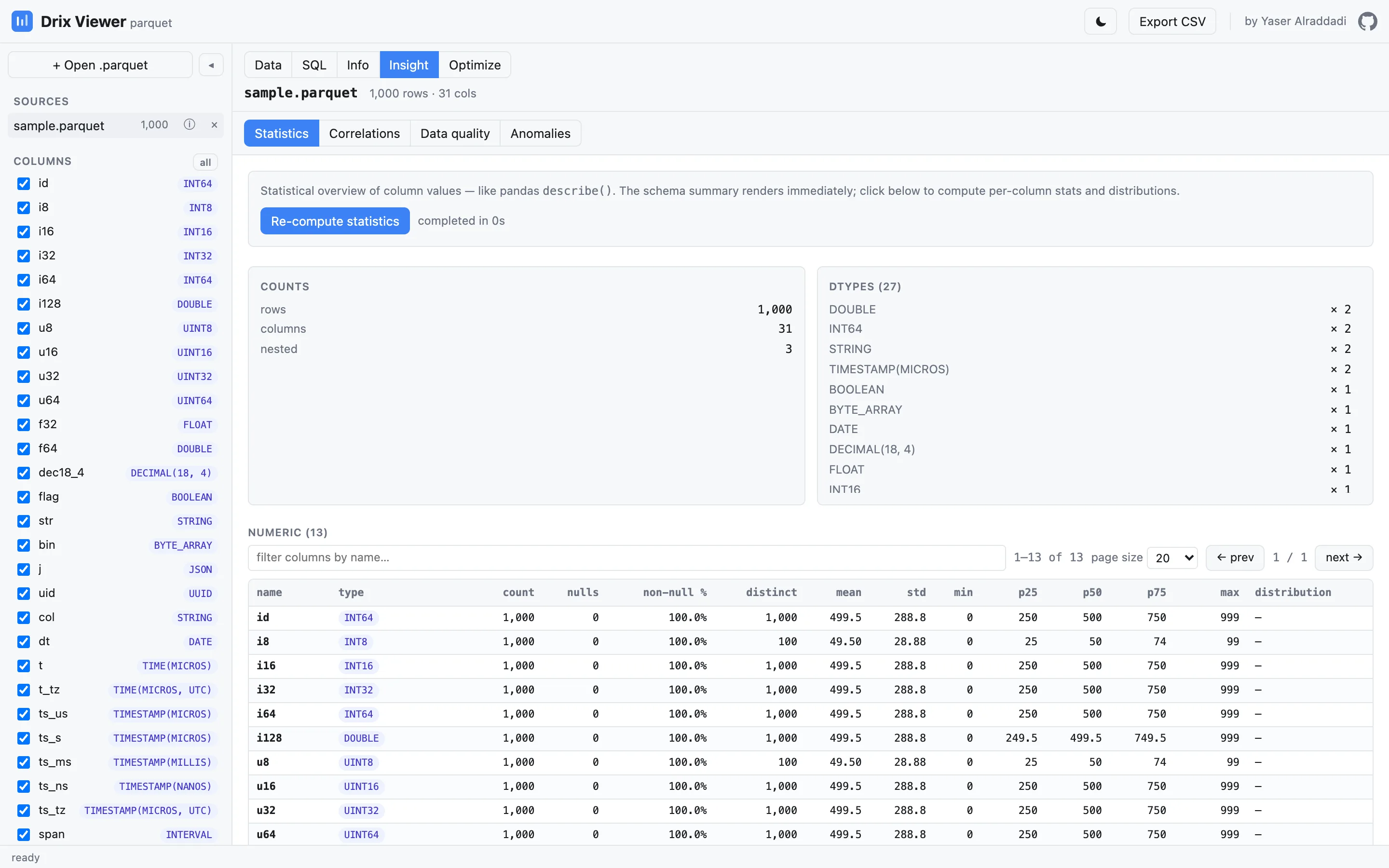The image size is (1389, 868).
Task: Click the Drix Viewer logo icon
Action: click(x=22, y=21)
